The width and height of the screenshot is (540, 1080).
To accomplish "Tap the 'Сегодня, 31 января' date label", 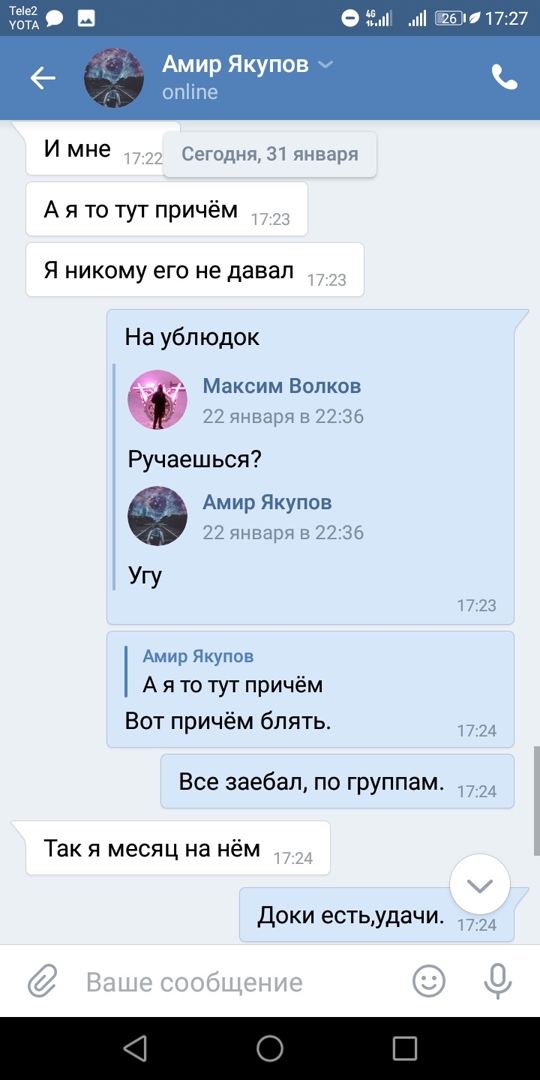I will tap(270, 154).
